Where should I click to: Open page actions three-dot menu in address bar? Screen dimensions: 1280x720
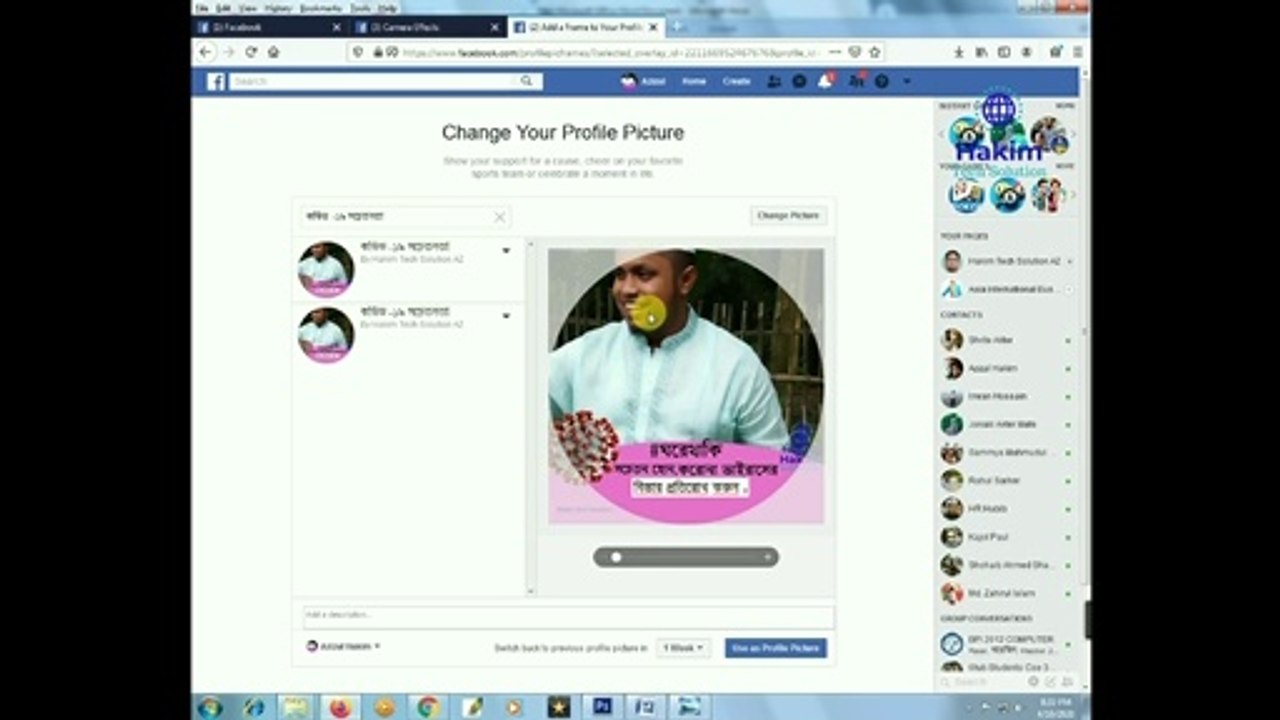tap(835, 52)
